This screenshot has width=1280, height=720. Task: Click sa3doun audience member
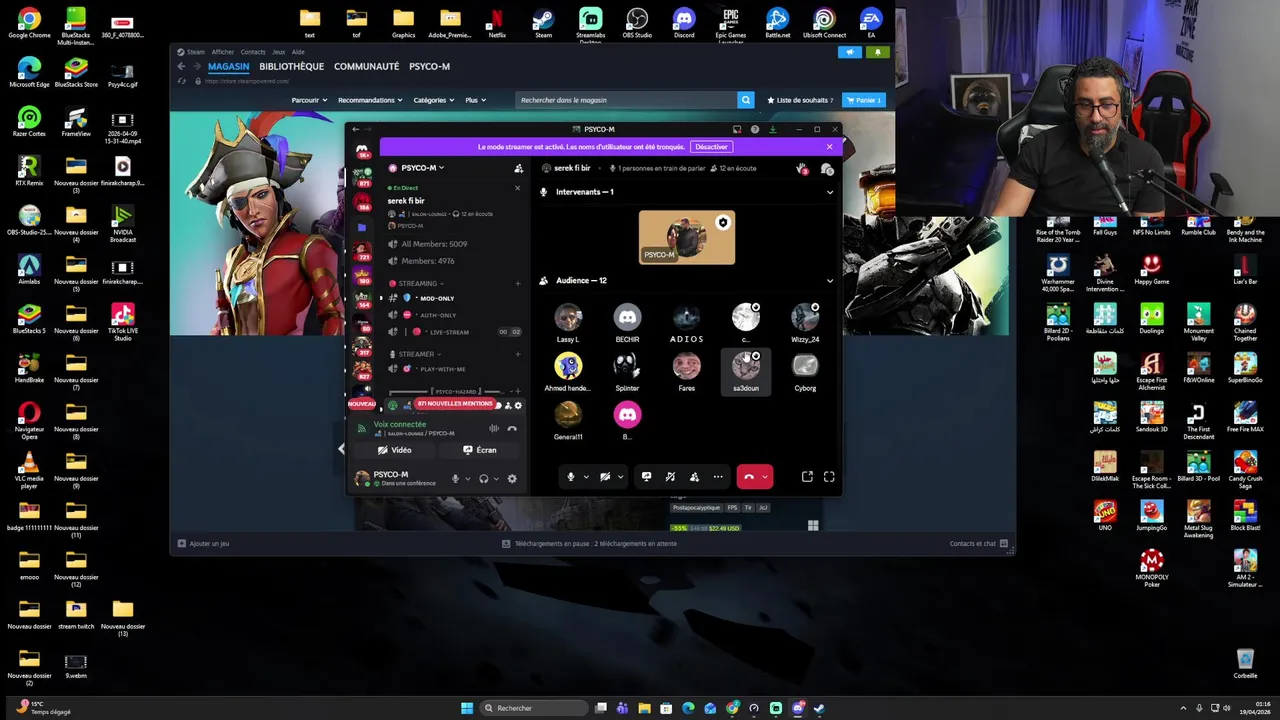(x=746, y=372)
